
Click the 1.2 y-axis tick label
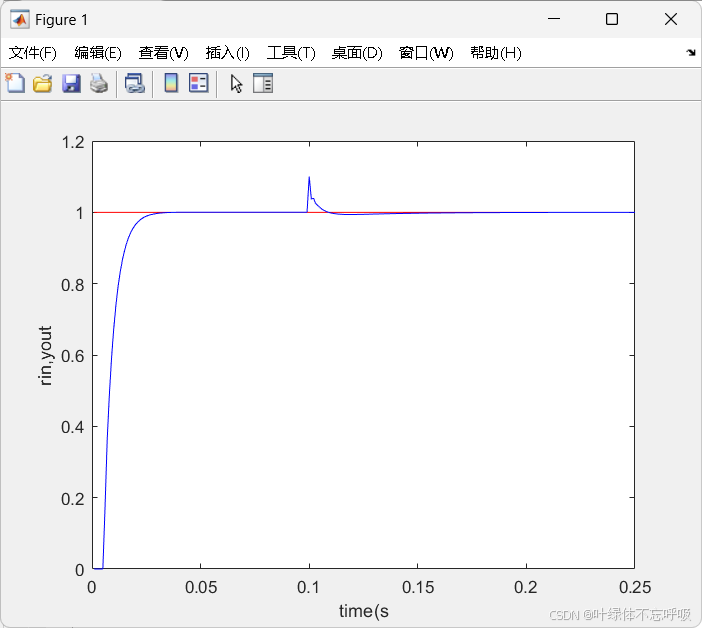[x=73, y=142]
